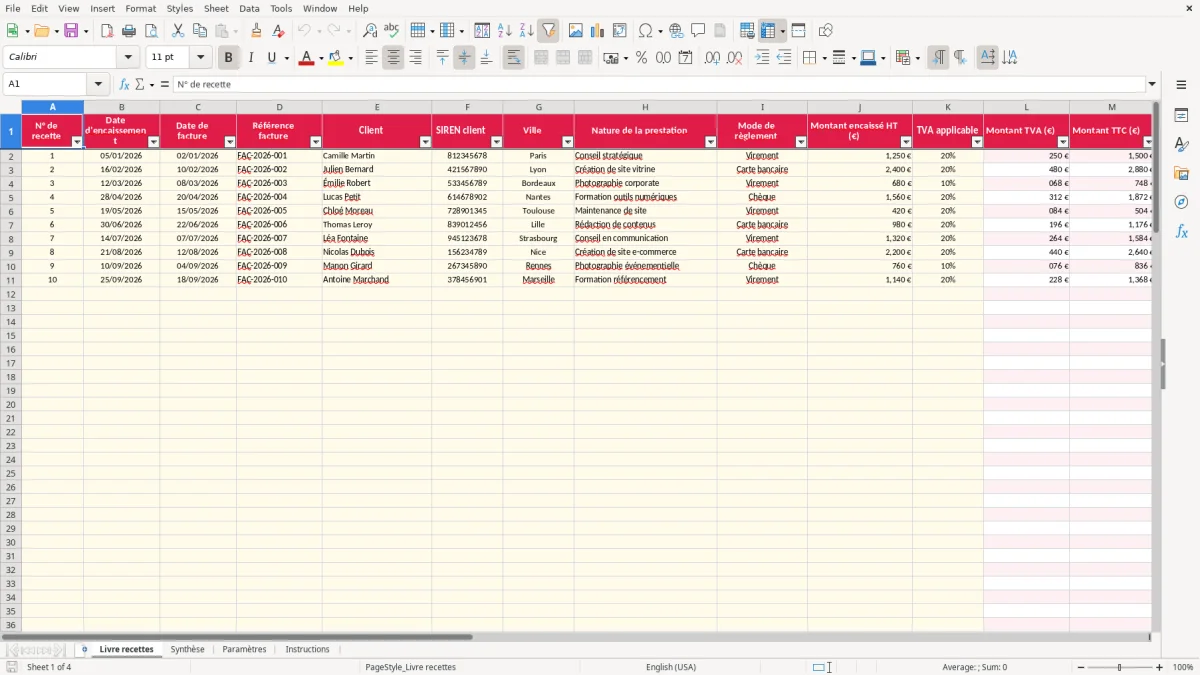
Task: Open the Name Box dropdown arrow
Action: pos(98,84)
